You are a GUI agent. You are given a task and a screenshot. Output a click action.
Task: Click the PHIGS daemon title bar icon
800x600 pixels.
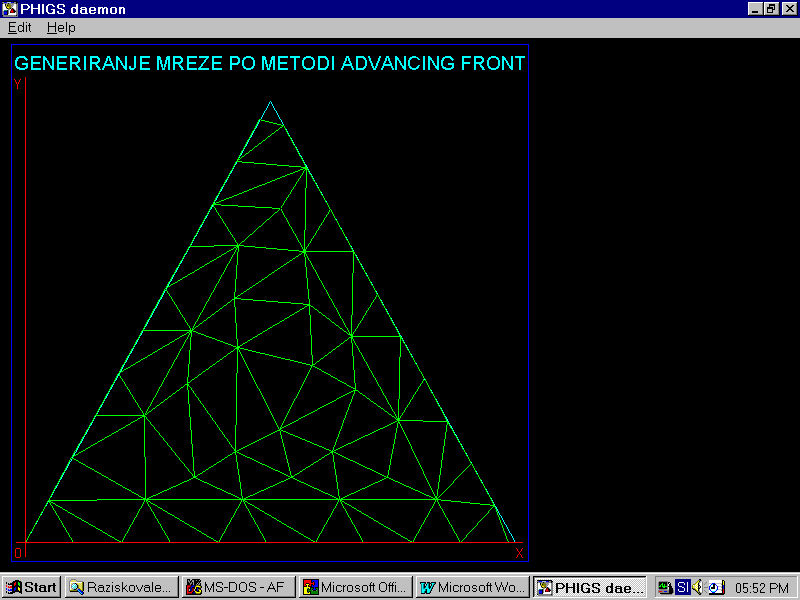click(x=9, y=9)
